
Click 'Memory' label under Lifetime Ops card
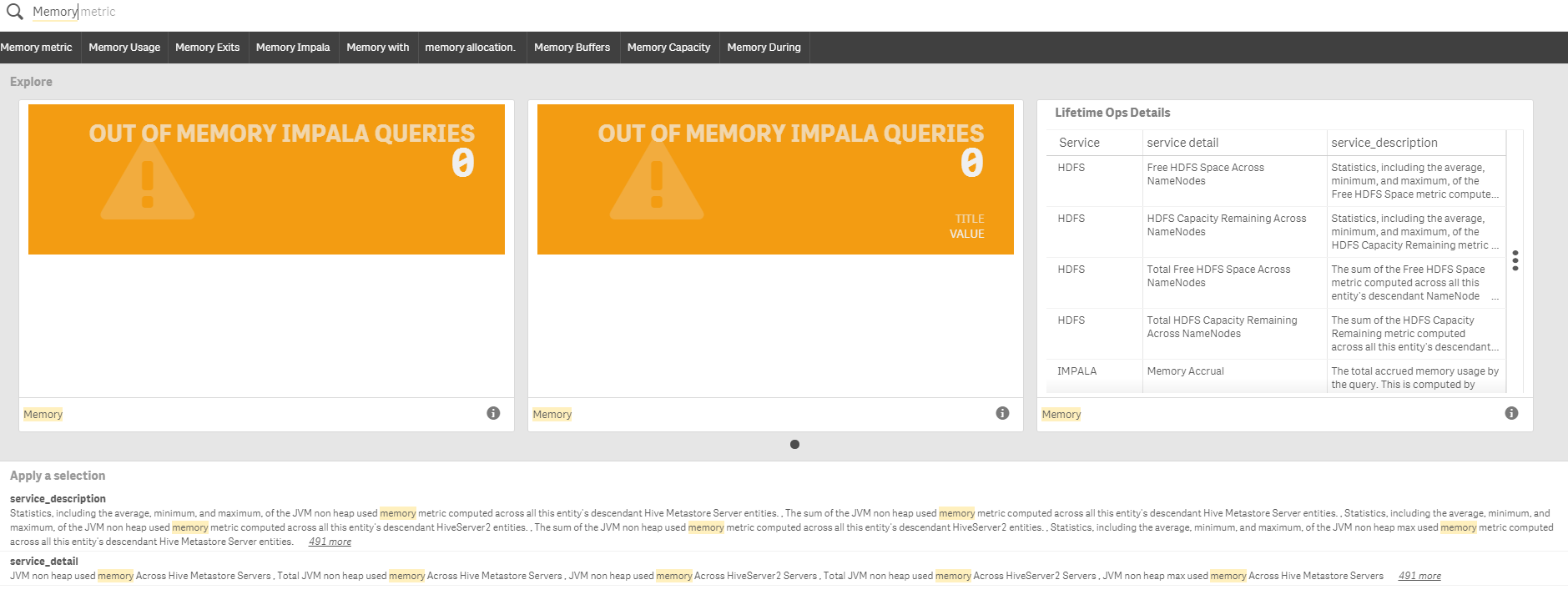coord(1061,414)
